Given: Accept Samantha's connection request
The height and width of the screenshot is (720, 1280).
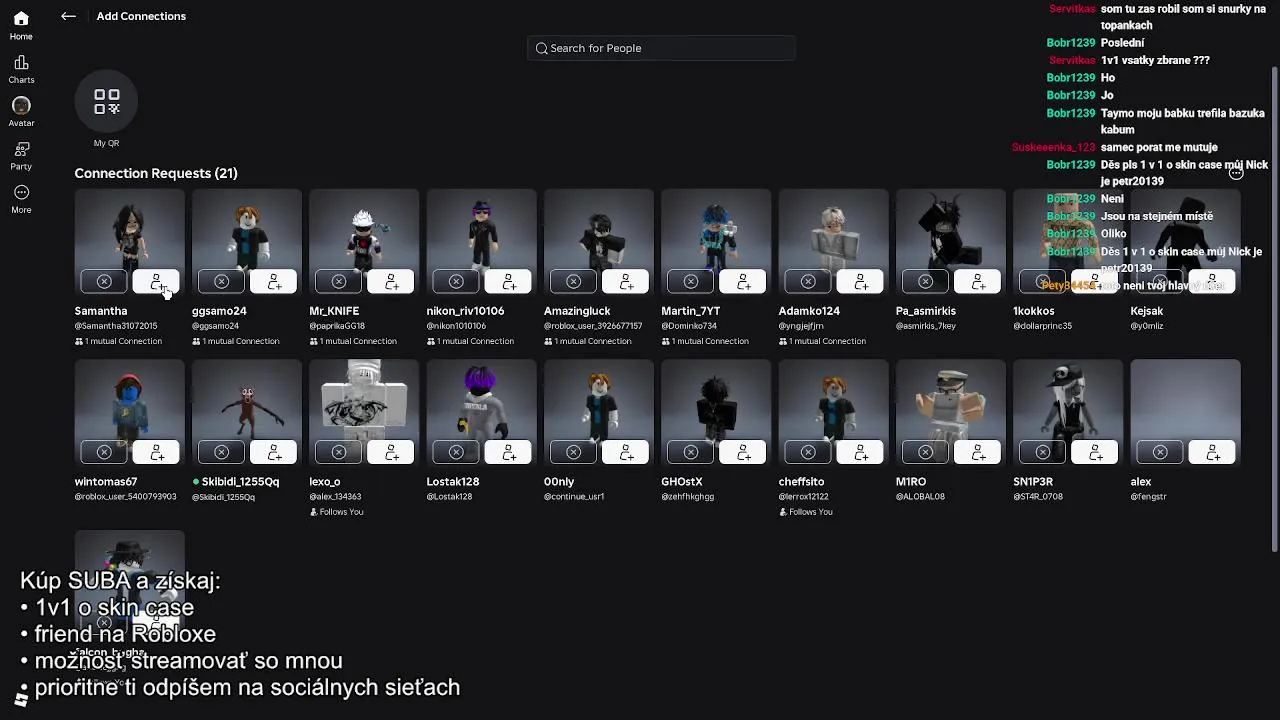Looking at the screenshot, I should coord(157,282).
